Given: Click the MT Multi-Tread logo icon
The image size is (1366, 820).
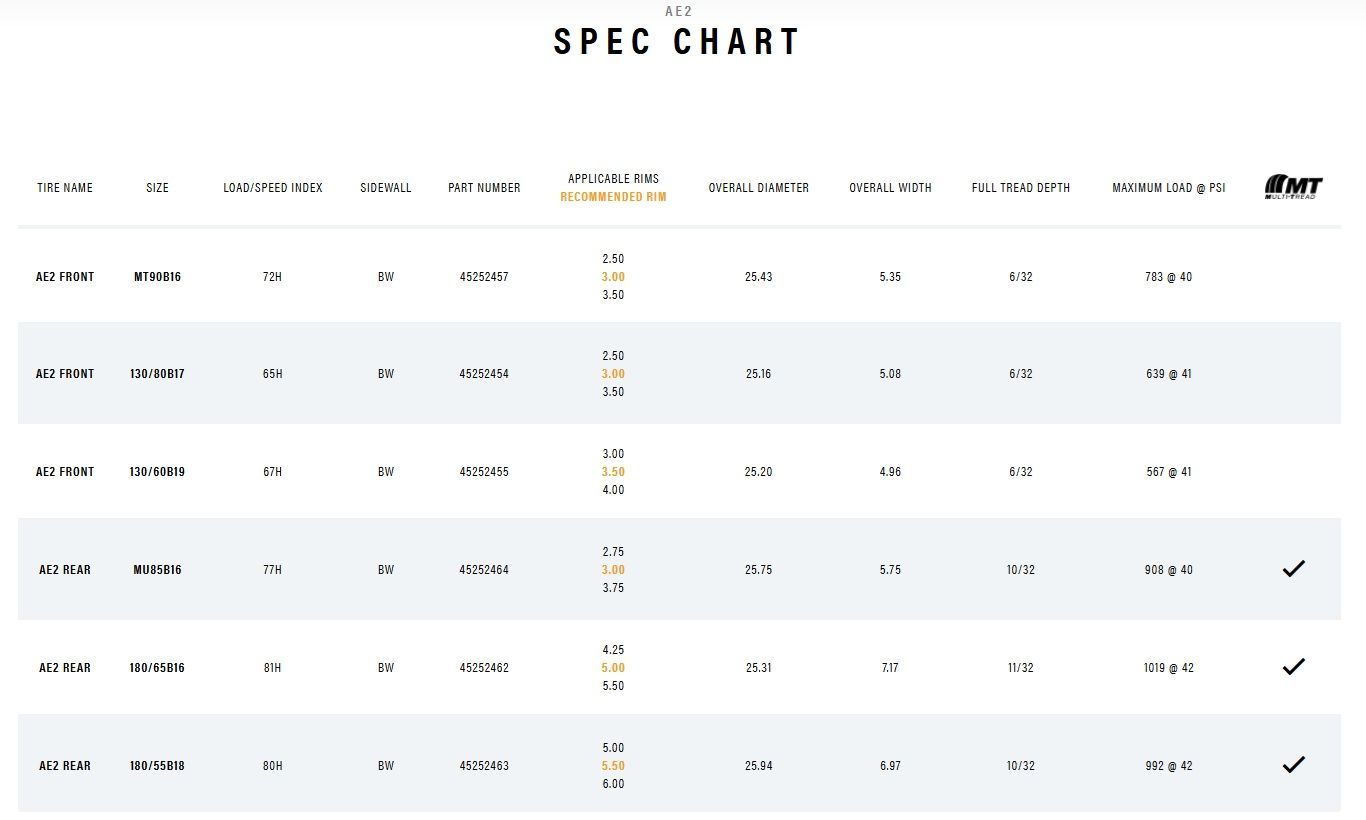Looking at the screenshot, I should point(1293,187).
